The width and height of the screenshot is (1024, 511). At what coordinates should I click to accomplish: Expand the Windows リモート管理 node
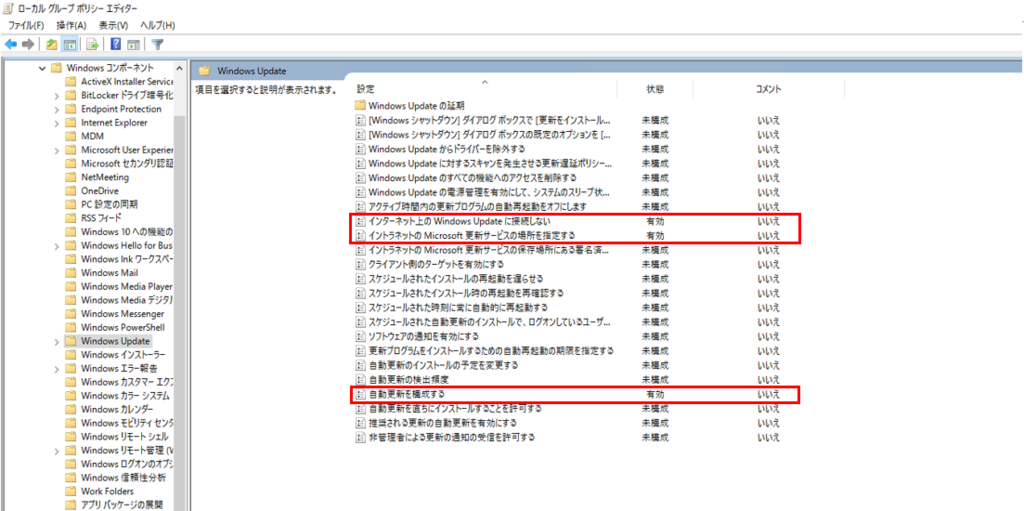point(57,450)
